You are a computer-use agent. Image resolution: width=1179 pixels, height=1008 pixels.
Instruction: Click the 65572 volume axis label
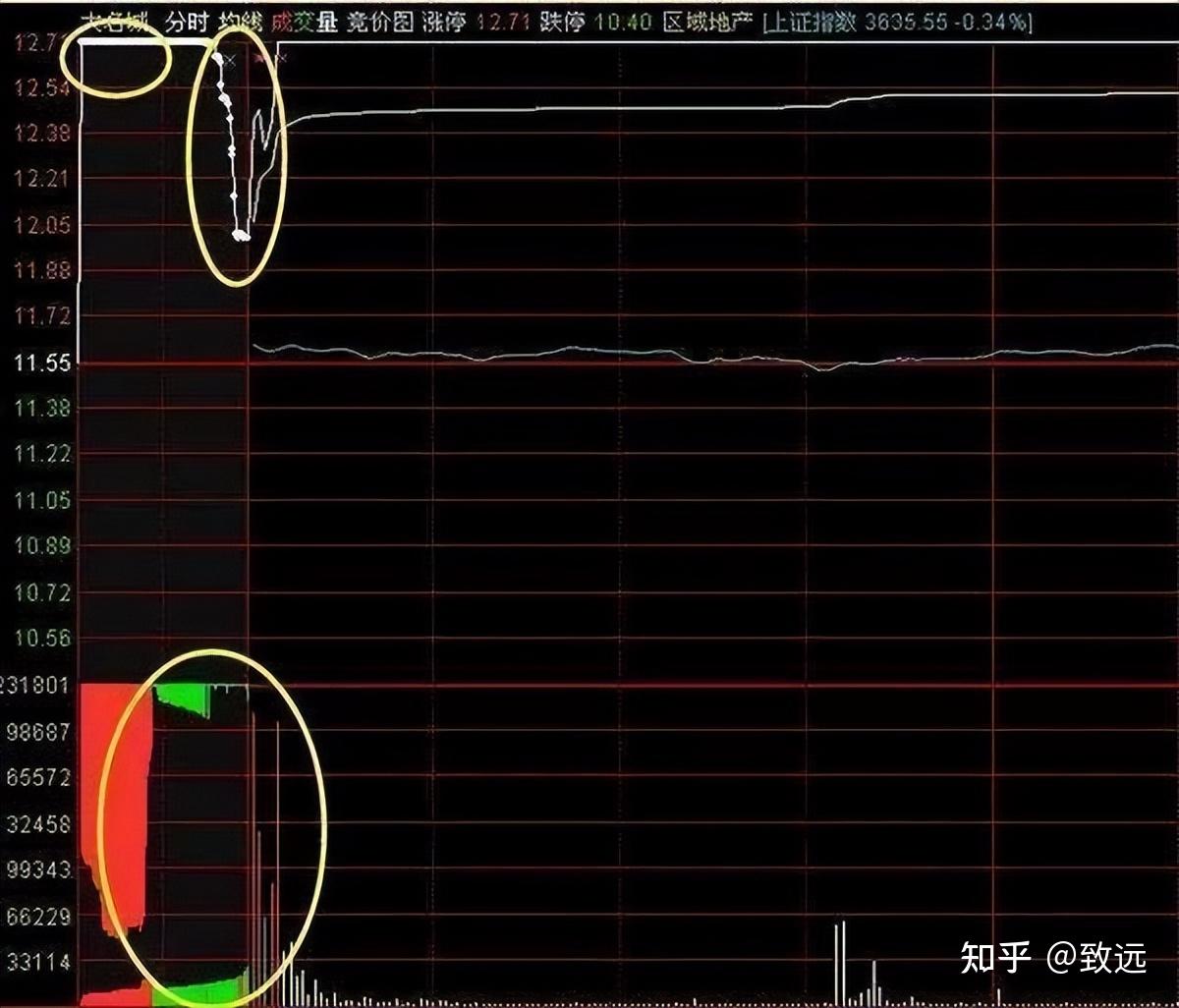click(x=37, y=777)
